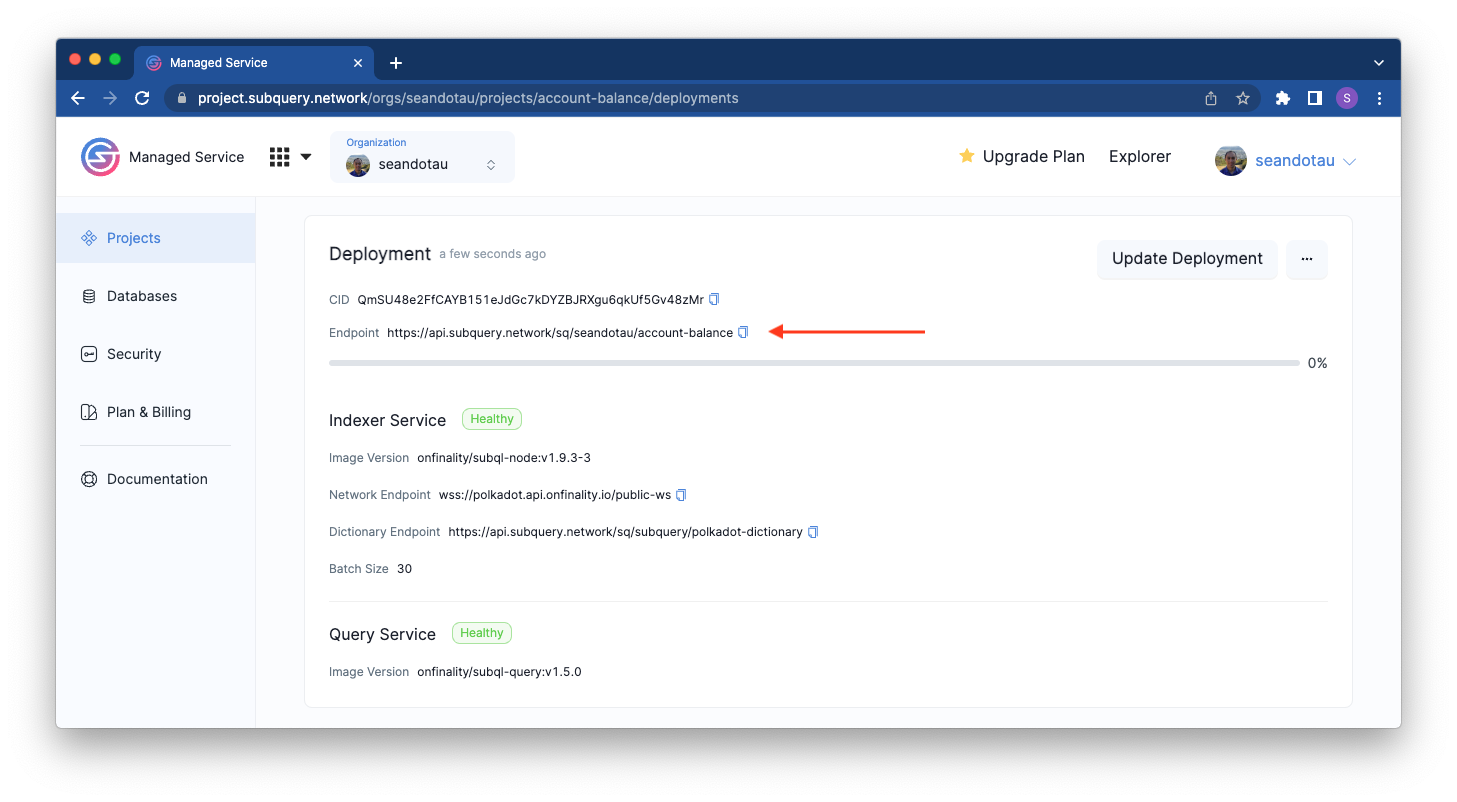This screenshot has width=1457, height=802.
Task: Copy the Dictionary Endpoint URL
Action: (x=812, y=531)
